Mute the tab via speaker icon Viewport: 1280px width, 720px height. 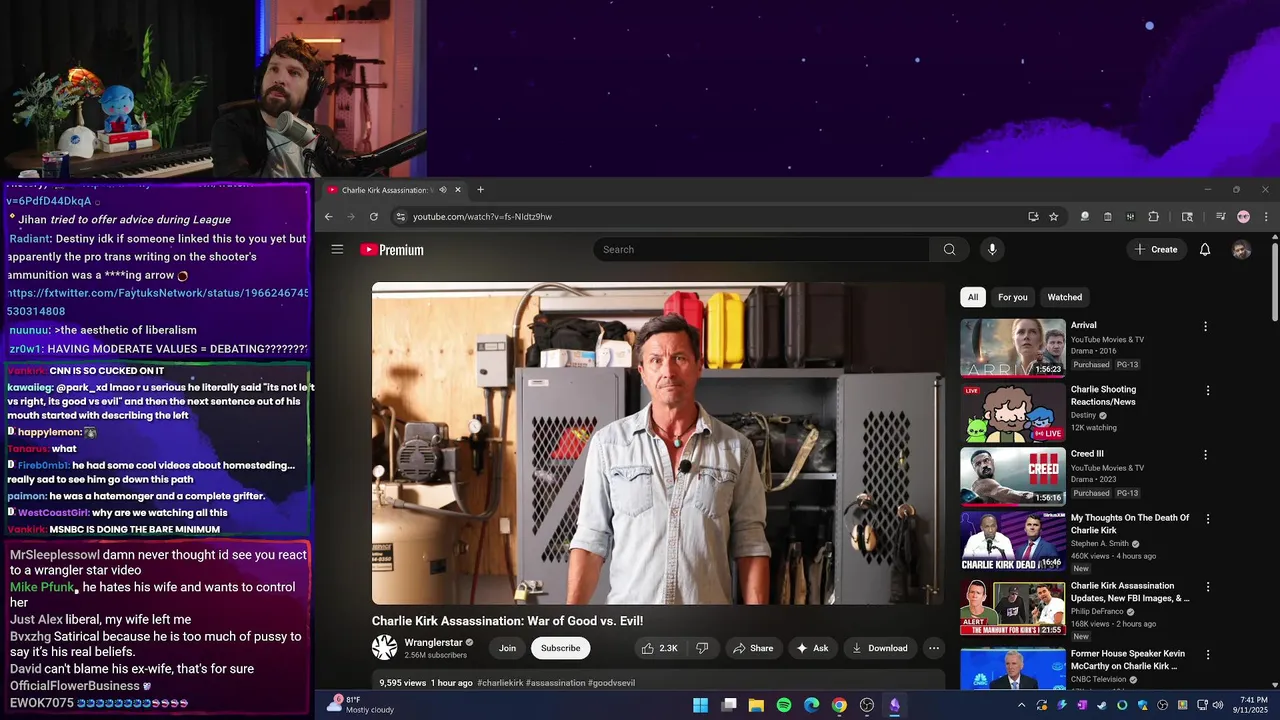443,190
